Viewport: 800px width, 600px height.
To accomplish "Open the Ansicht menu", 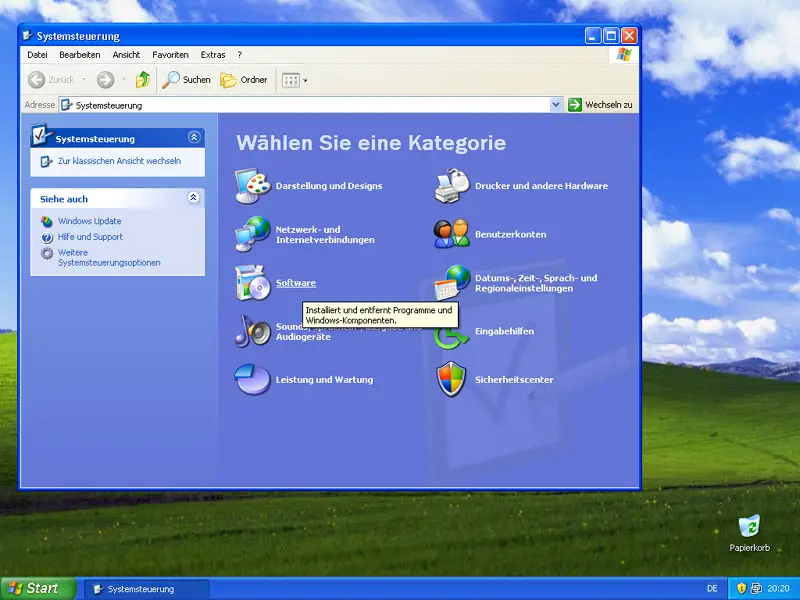I will [127, 55].
